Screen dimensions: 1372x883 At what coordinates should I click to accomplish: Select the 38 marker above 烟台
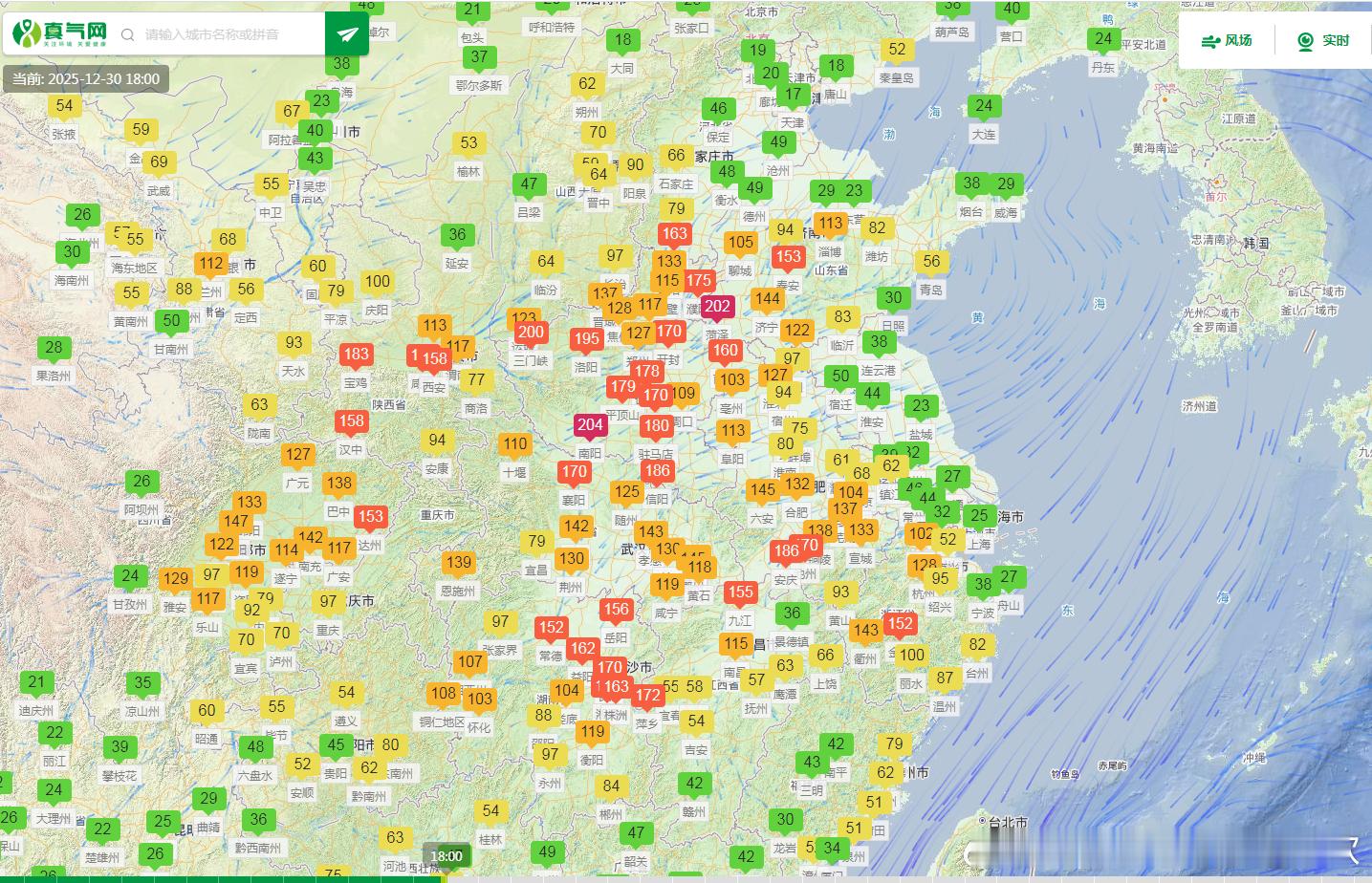click(x=971, y=184)
